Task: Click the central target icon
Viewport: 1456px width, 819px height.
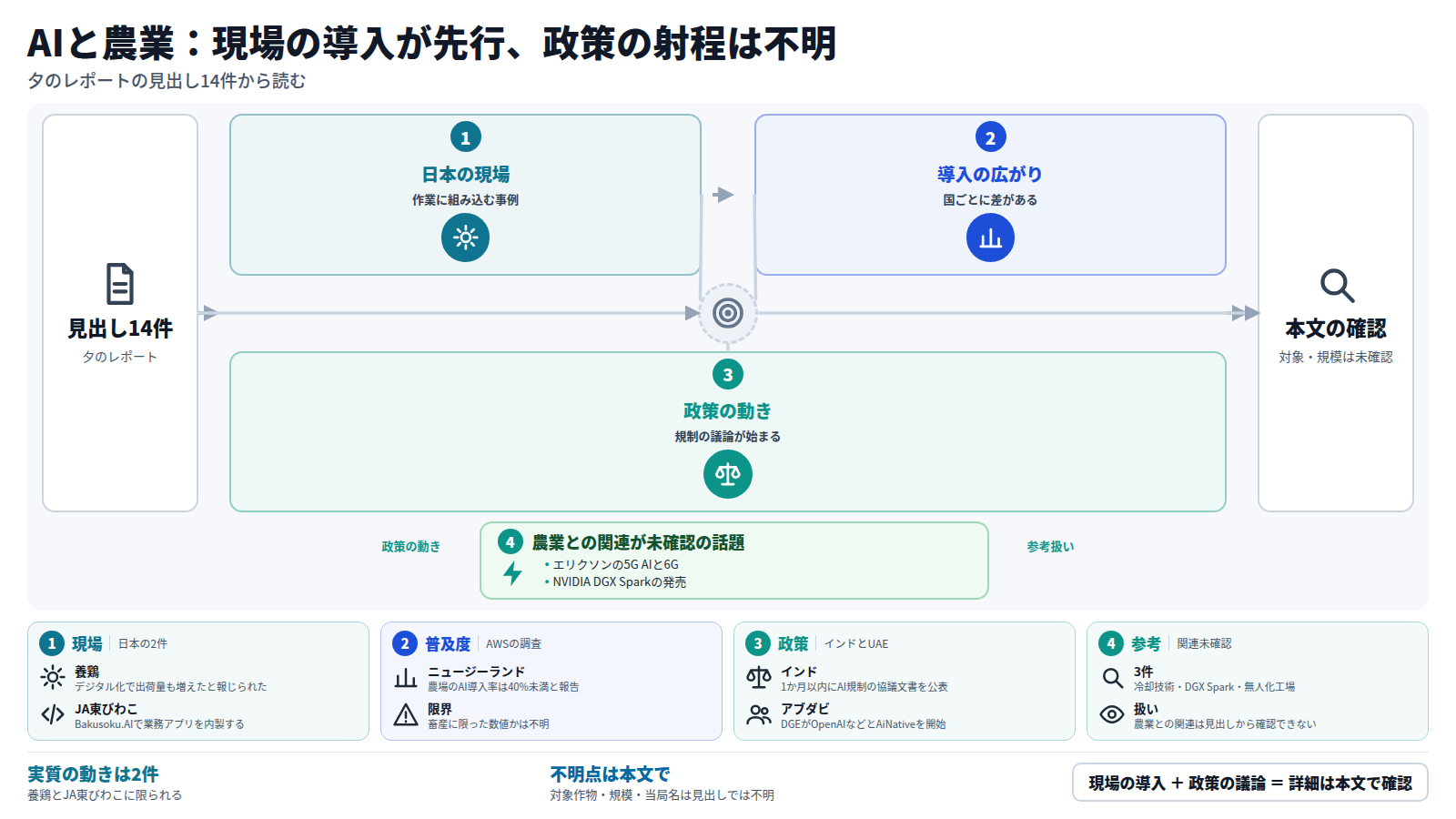Action: (727, 313)
